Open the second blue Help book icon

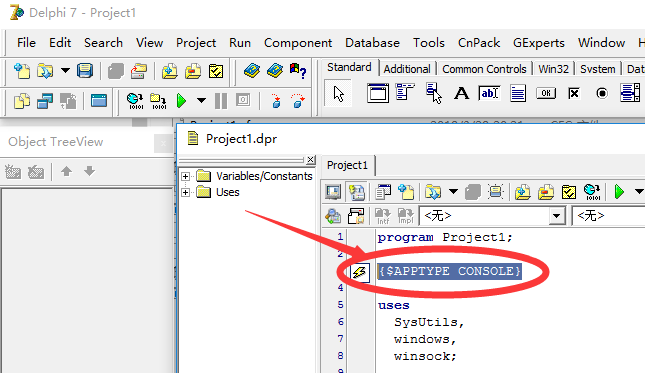click(x=274, y=71)
